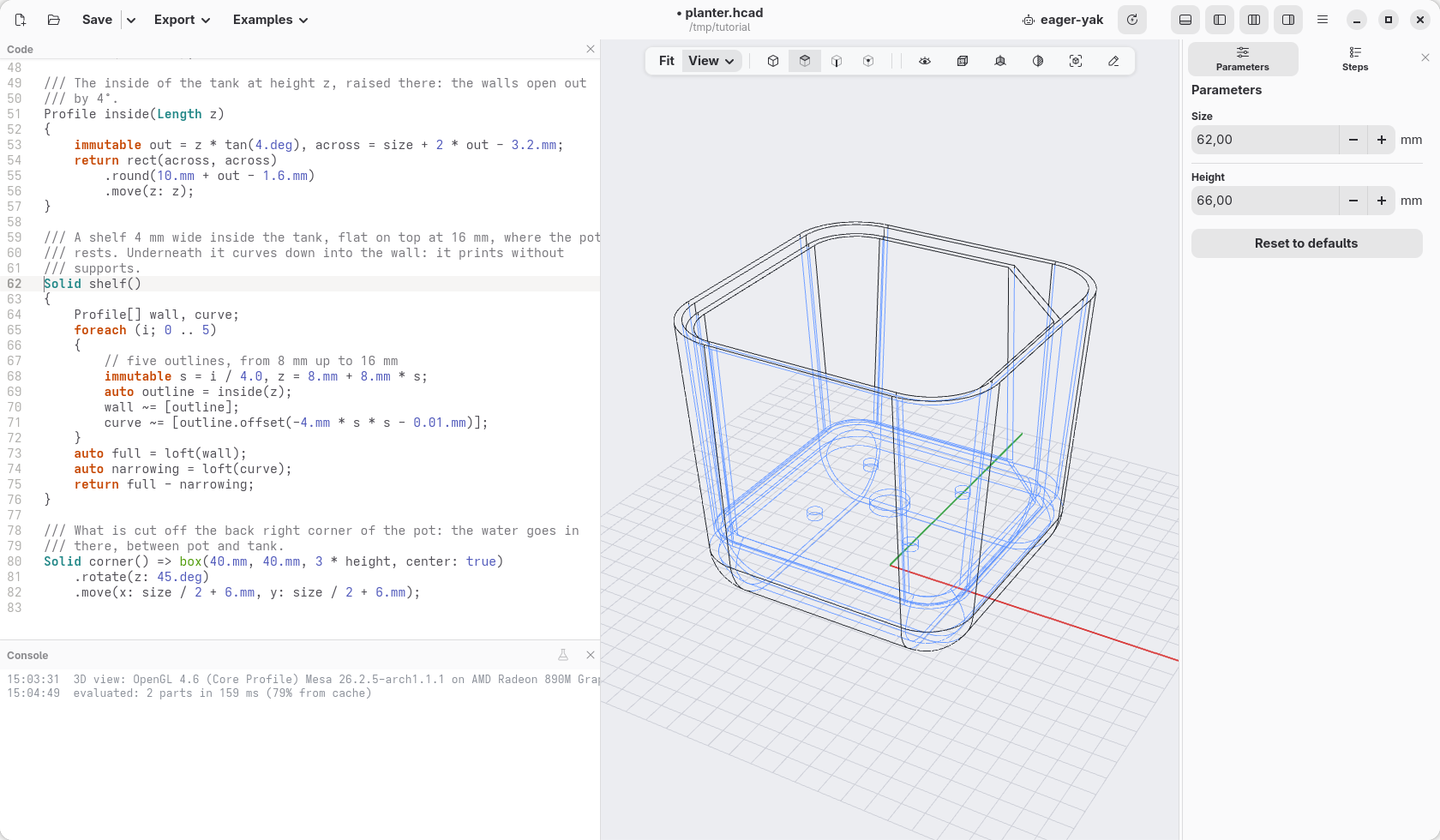Maximize the application window
The width and height of the screenshot is (1440, 840).
(x=1389, y=20)
